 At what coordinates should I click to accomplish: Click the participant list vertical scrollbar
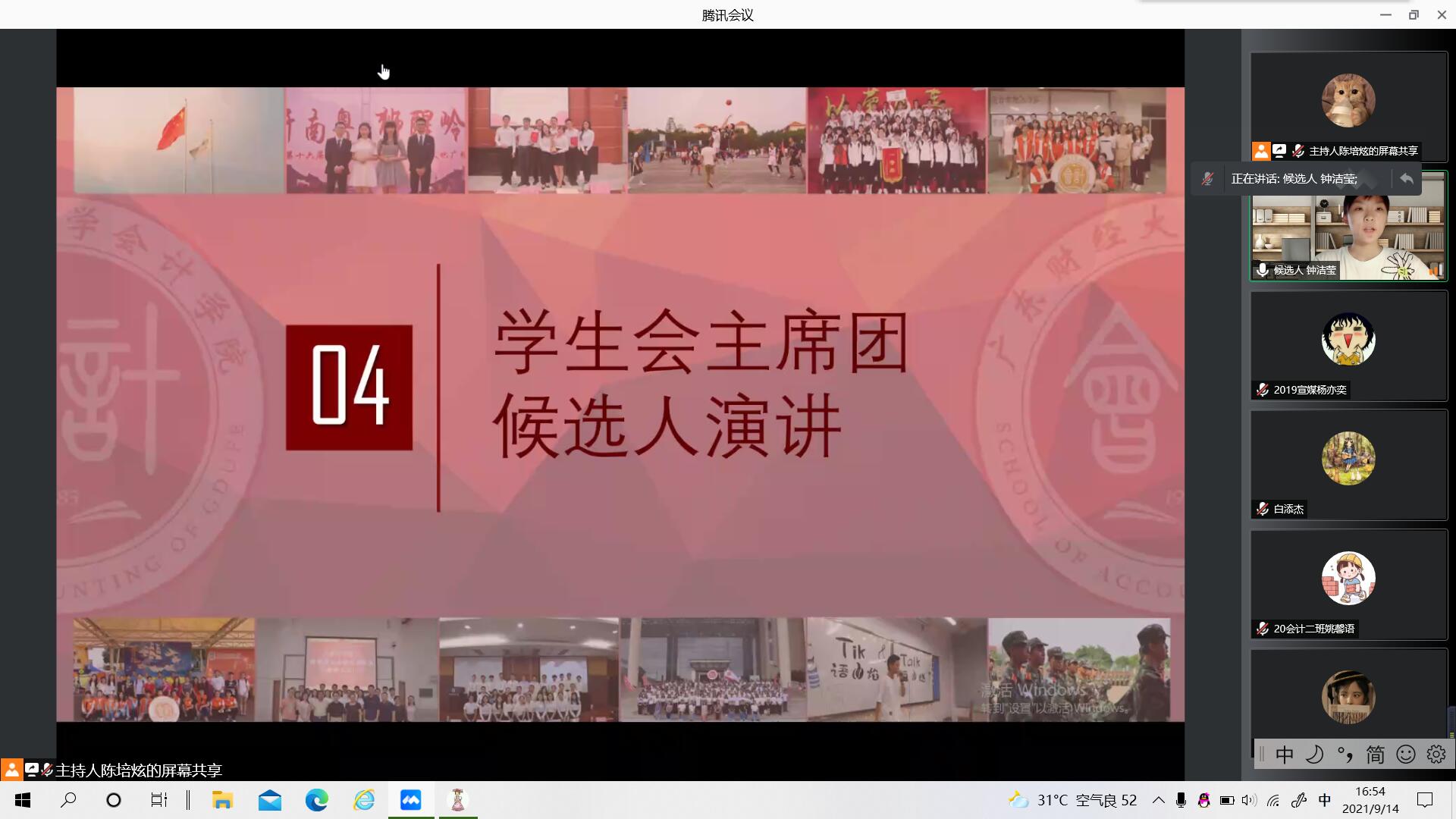[x=1451, y=720]
